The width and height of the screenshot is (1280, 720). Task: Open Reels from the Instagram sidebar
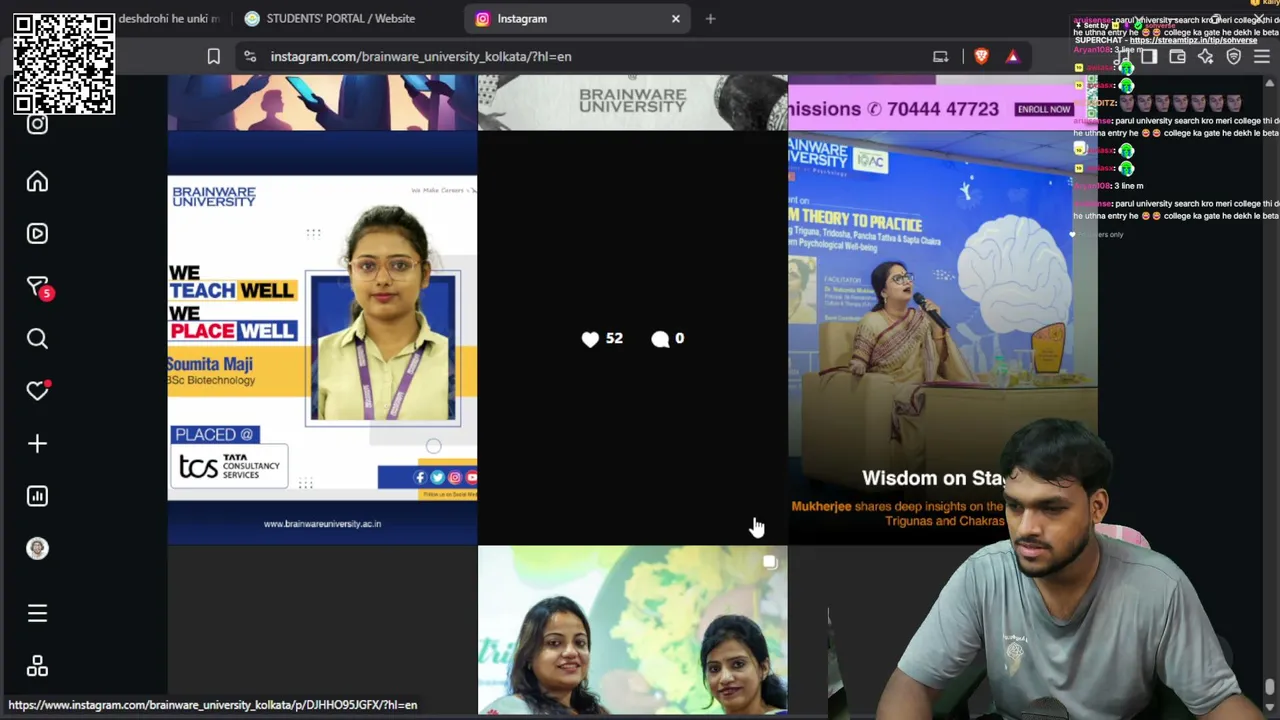click(37, 233)
